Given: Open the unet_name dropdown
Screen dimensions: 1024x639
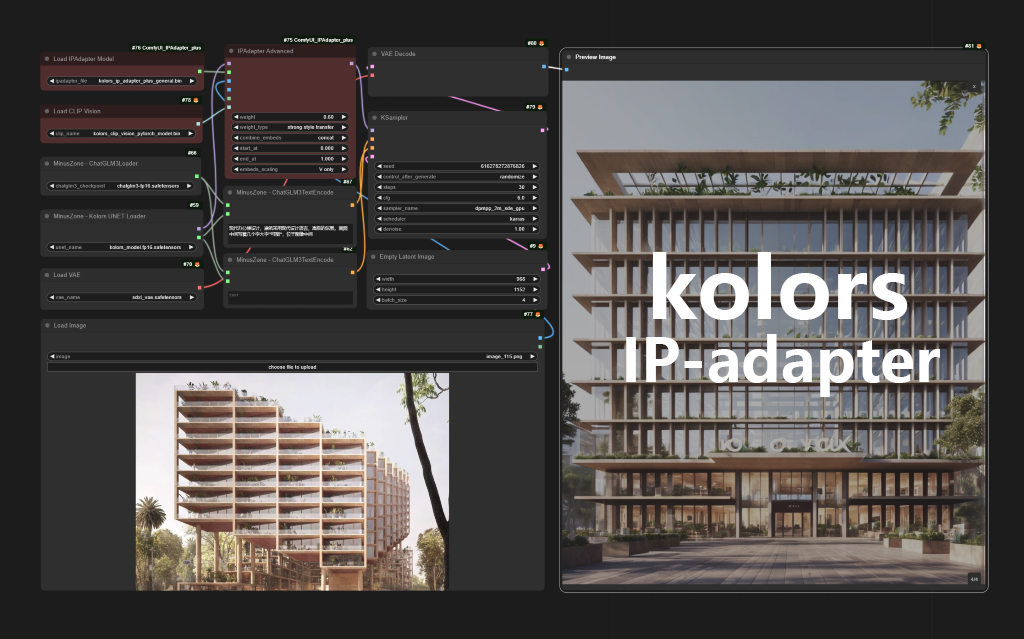Looking at the screenshot, I should pyautogui.click(x=122, y=248).
